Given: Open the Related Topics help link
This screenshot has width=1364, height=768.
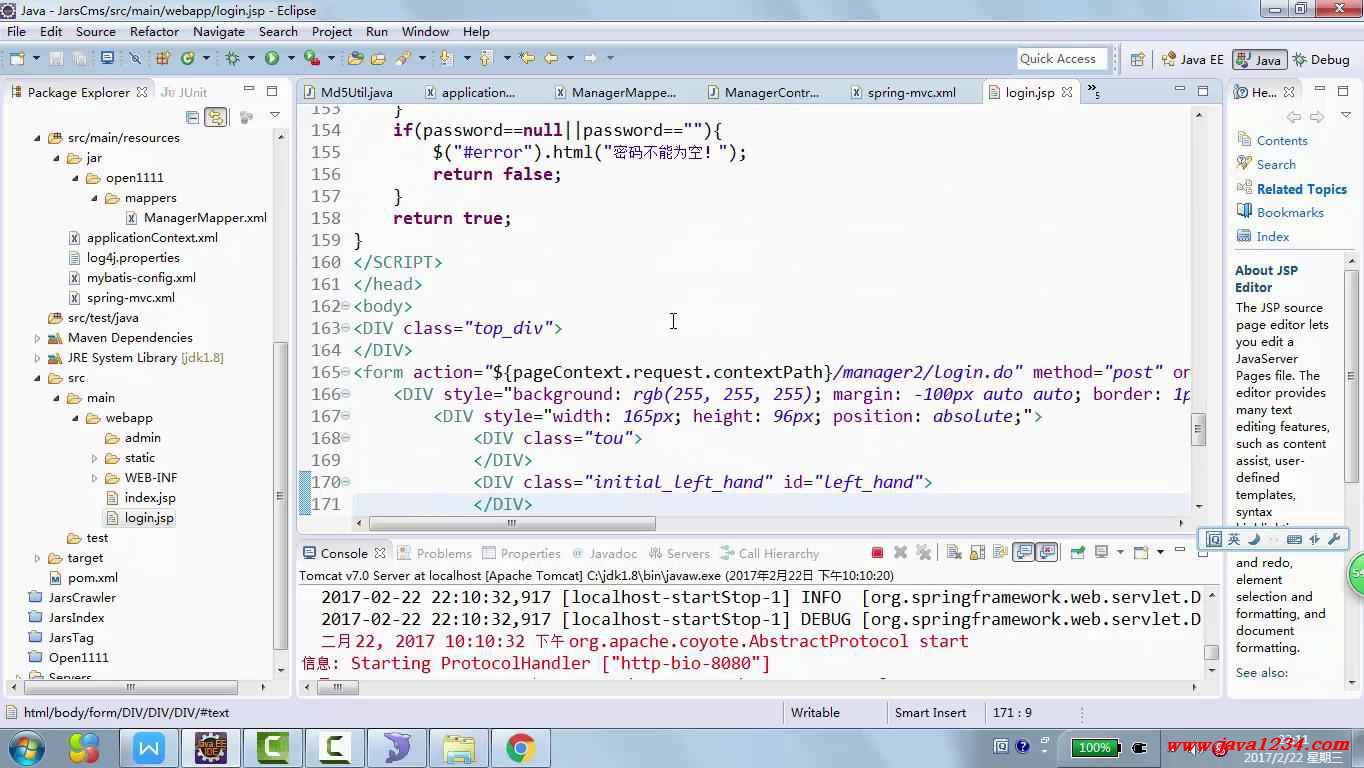Looking at the screenshot, I should 1301,189.
